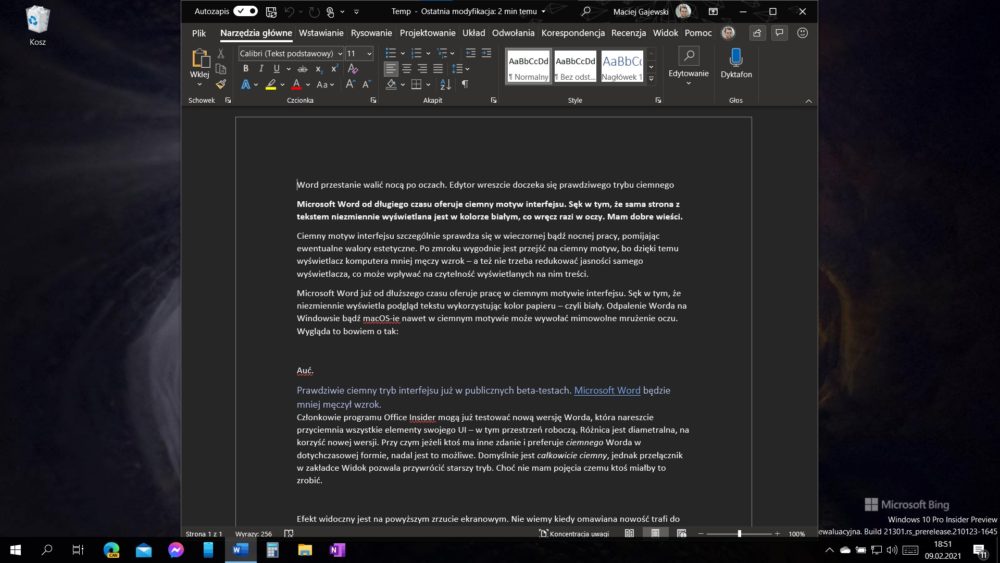The height and width of the screenshot is (563, 1000).
Task: Click the Numbering list icon
Action: pyautogui.click(x=416, y=53)
